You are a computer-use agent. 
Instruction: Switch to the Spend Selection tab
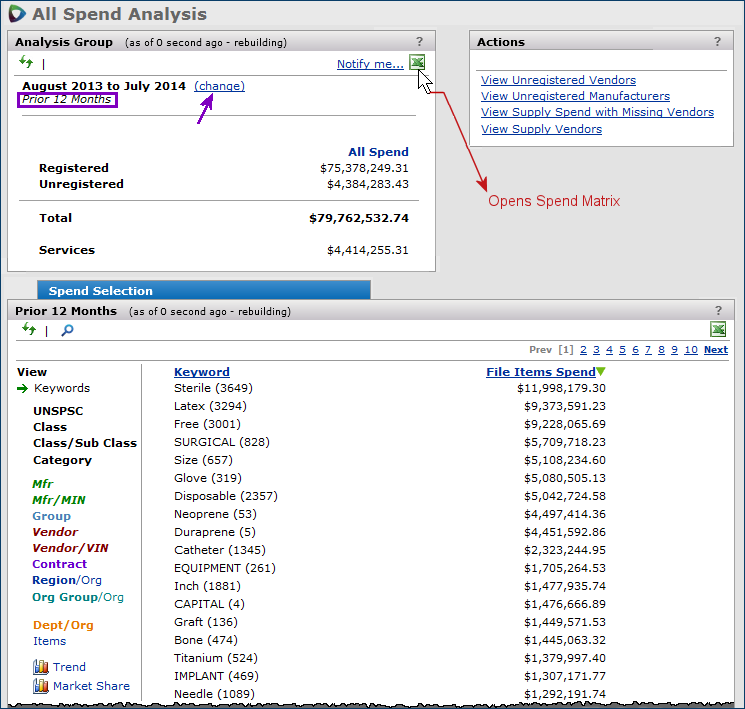click(x=101, y=291)
